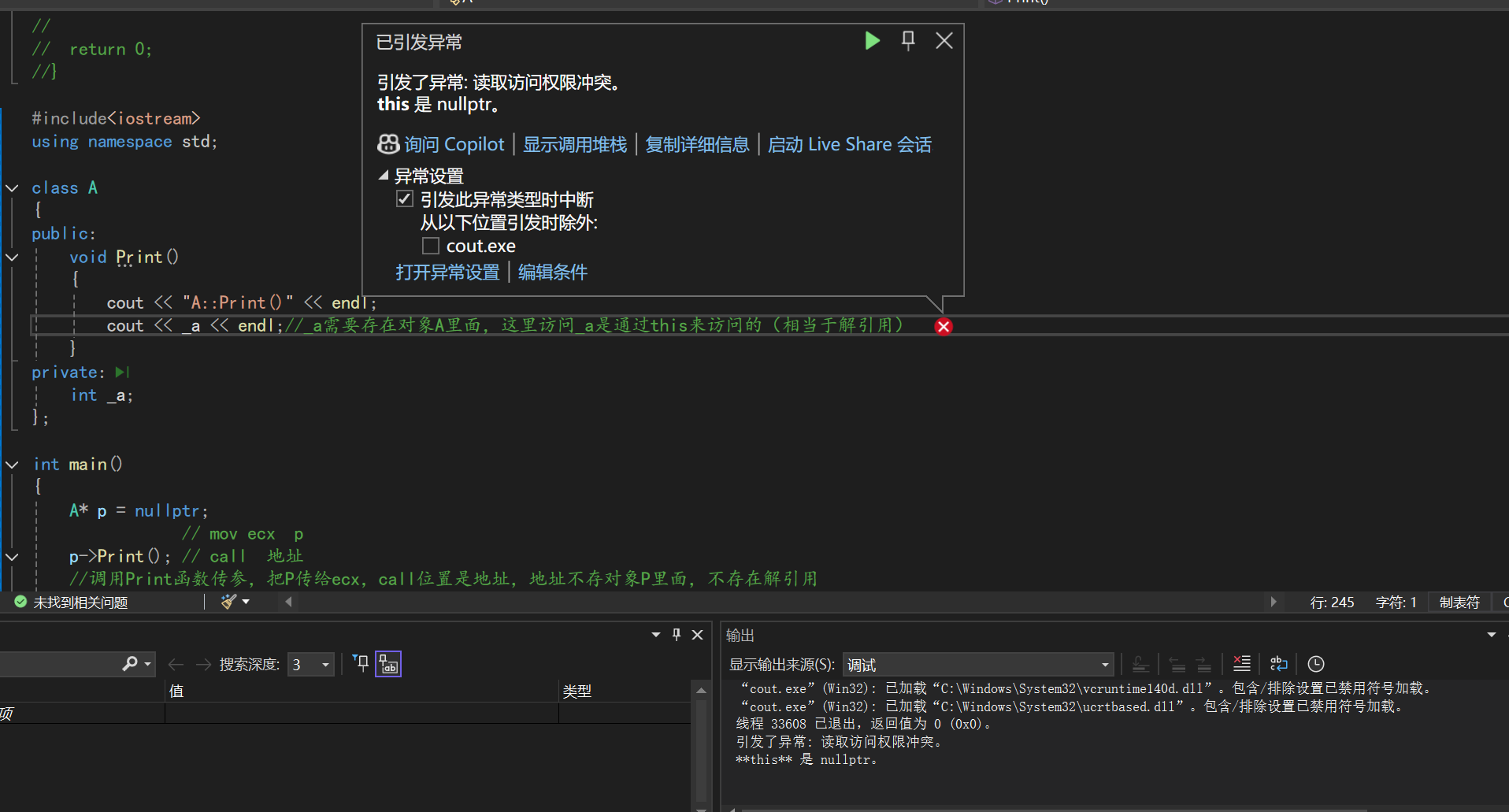Screen dimensions: 1509x812
Task: Click the **this** is nullptr output line
Action: coord(806,760)
